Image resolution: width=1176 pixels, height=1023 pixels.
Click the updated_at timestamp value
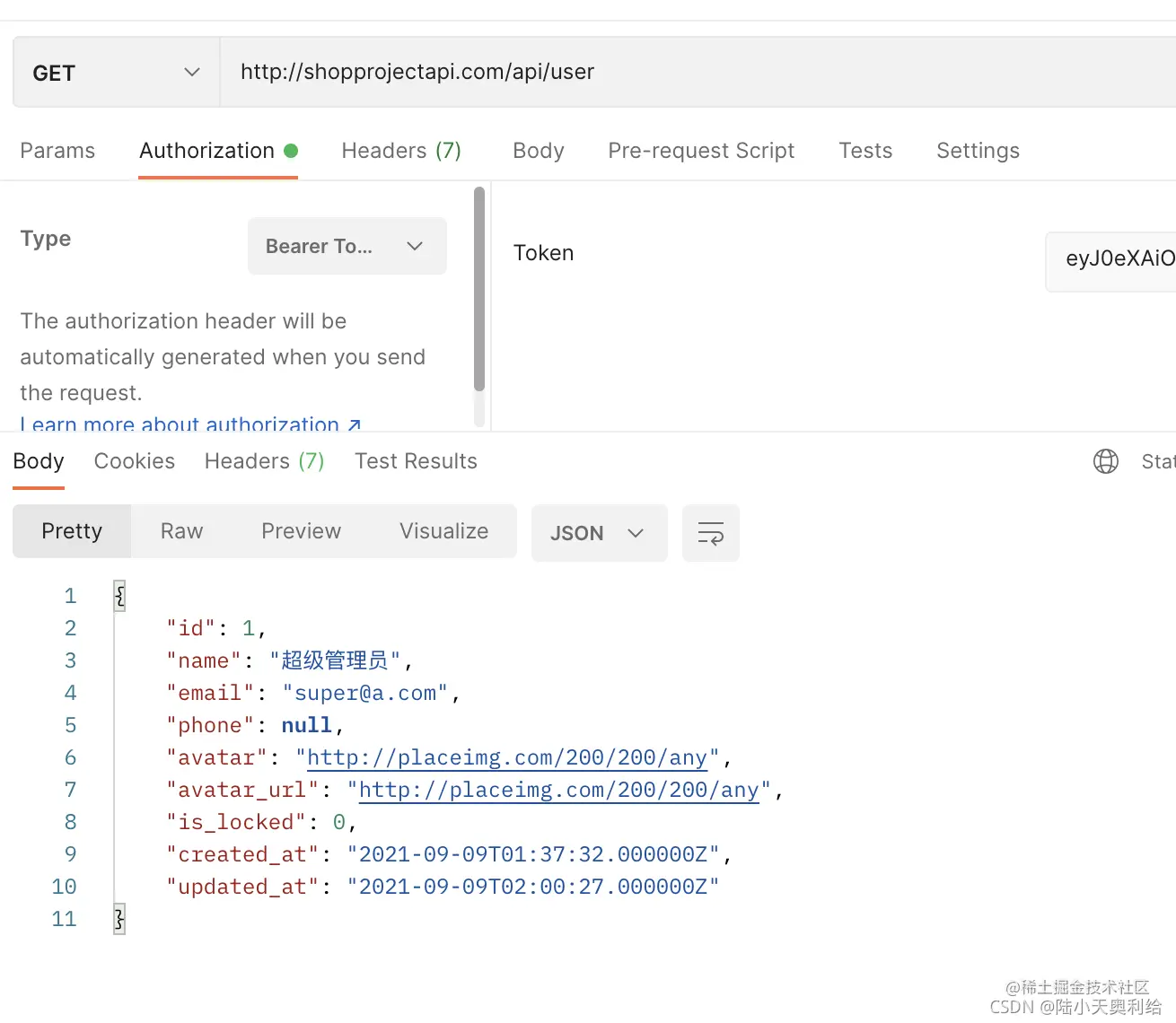[x=533, y=887]
